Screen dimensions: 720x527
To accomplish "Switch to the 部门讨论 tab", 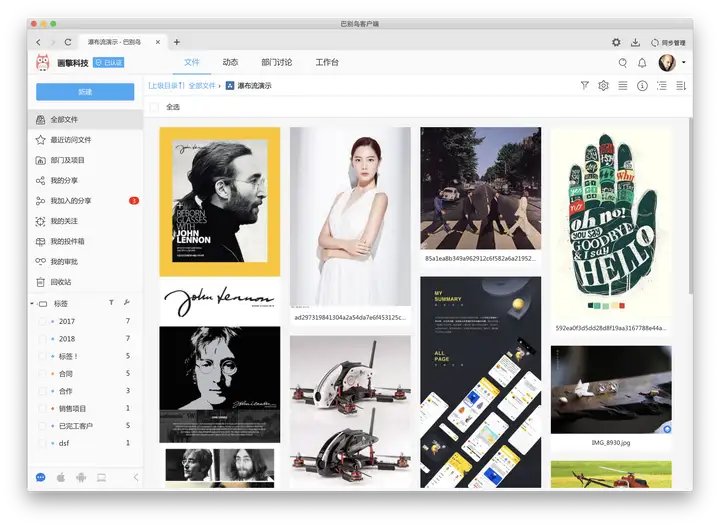I will point(276,62).
